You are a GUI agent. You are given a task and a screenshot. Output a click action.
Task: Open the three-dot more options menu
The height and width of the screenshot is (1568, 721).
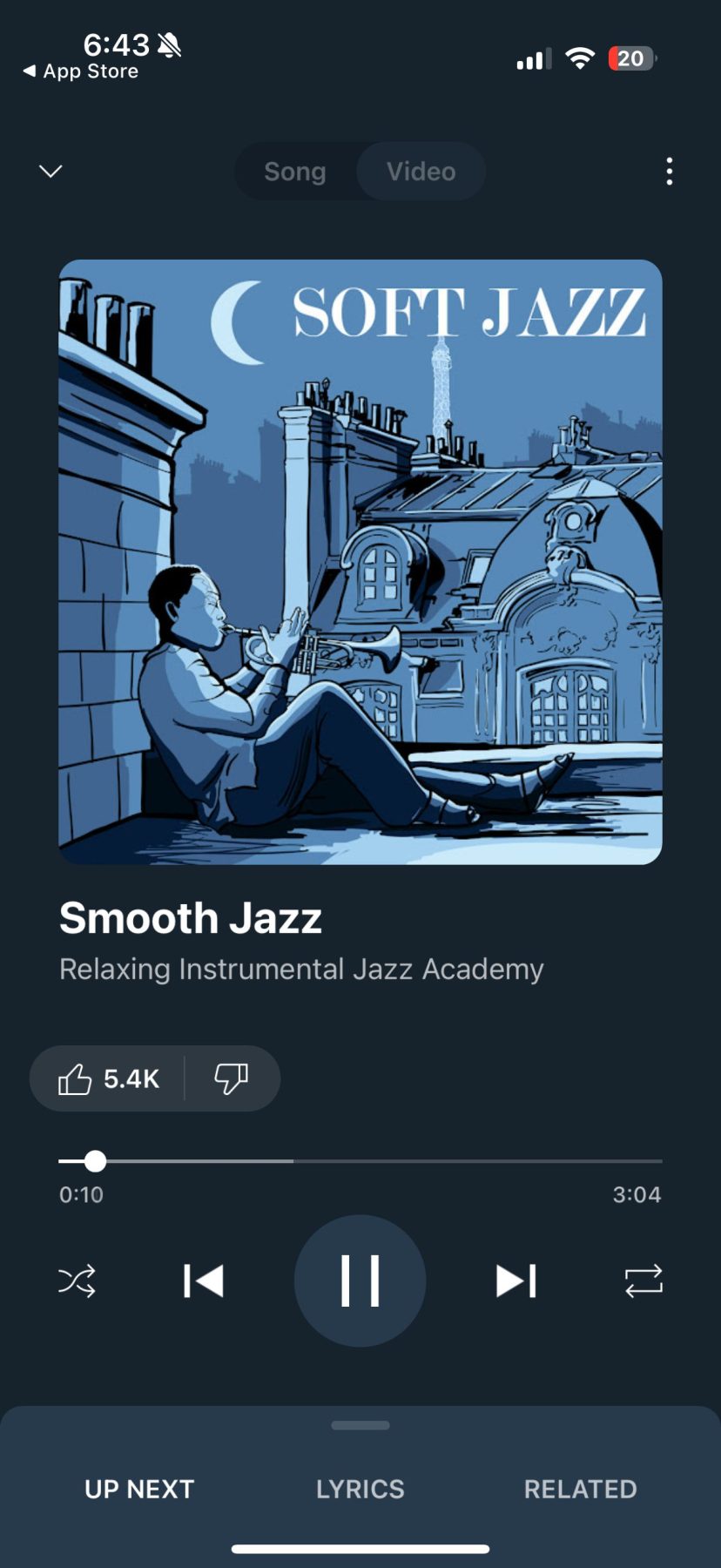click(669, 172)
